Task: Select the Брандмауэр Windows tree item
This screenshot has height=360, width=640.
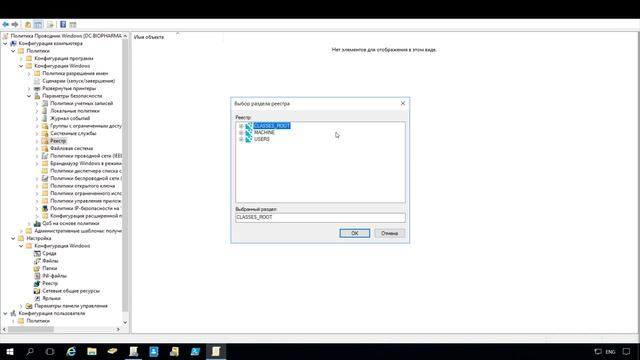Action: (86, 163)
